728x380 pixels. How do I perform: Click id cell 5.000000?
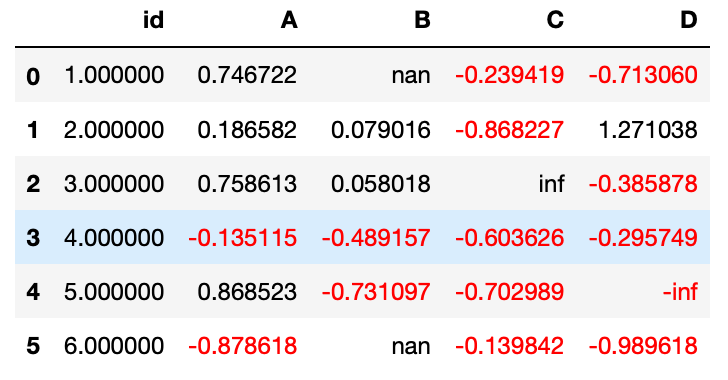[114, 292]
